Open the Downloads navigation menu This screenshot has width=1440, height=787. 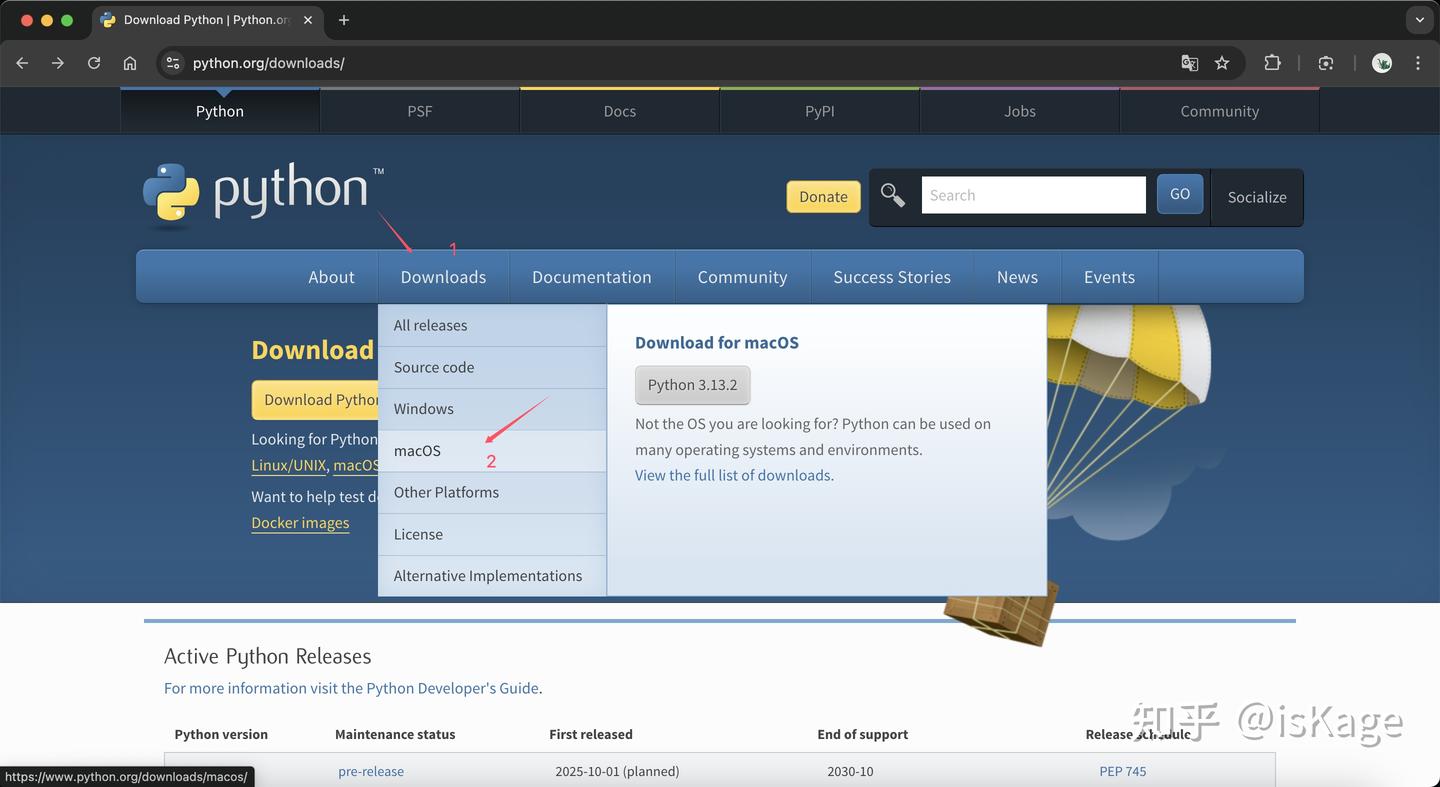[x=443, y=277]
